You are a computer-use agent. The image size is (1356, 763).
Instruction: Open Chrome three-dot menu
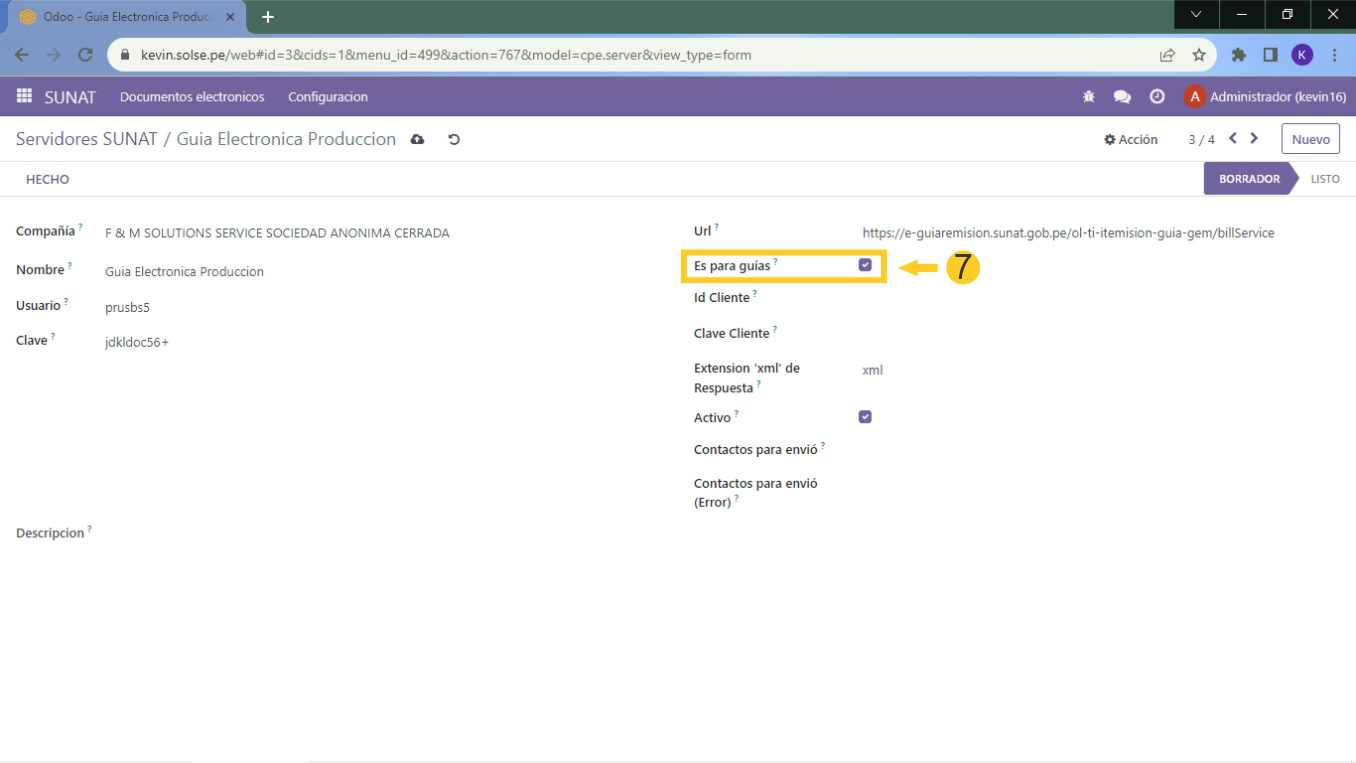click(x=1335, y=55)
